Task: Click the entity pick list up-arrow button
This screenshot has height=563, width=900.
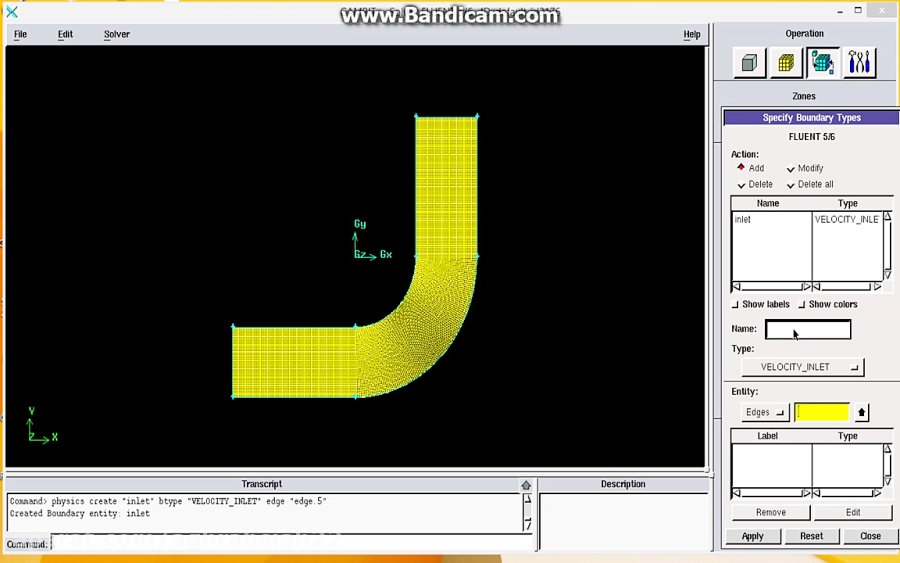Action: [x=862, y=413]
